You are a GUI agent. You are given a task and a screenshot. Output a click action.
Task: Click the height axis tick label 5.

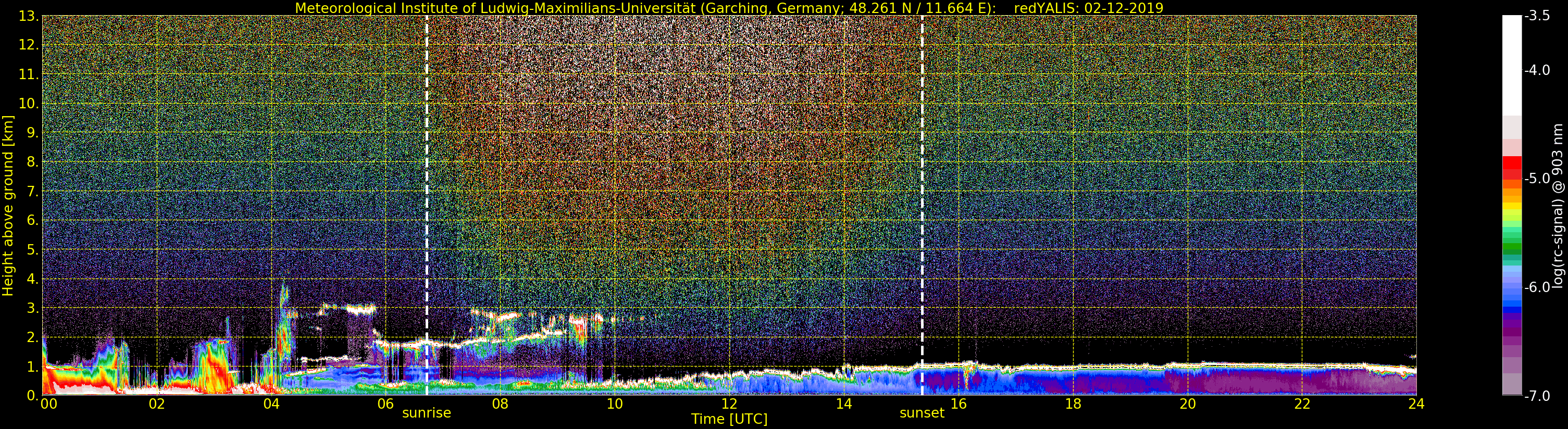tap(32, 249)
